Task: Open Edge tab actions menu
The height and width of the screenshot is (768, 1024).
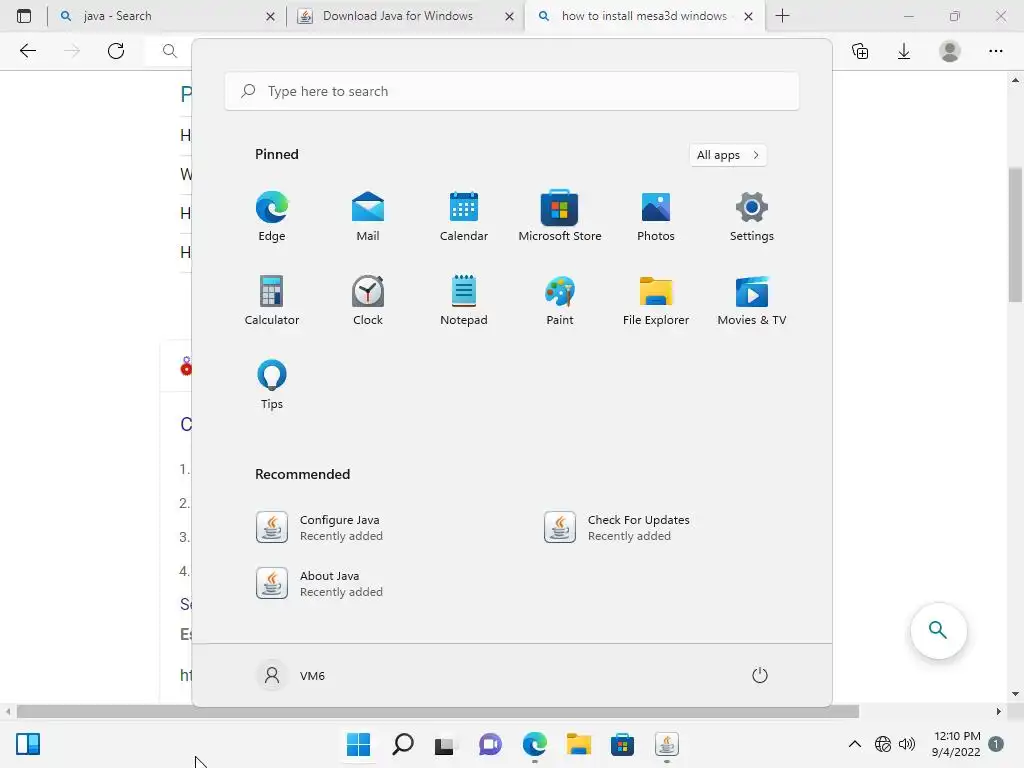Action: [24, 16]
